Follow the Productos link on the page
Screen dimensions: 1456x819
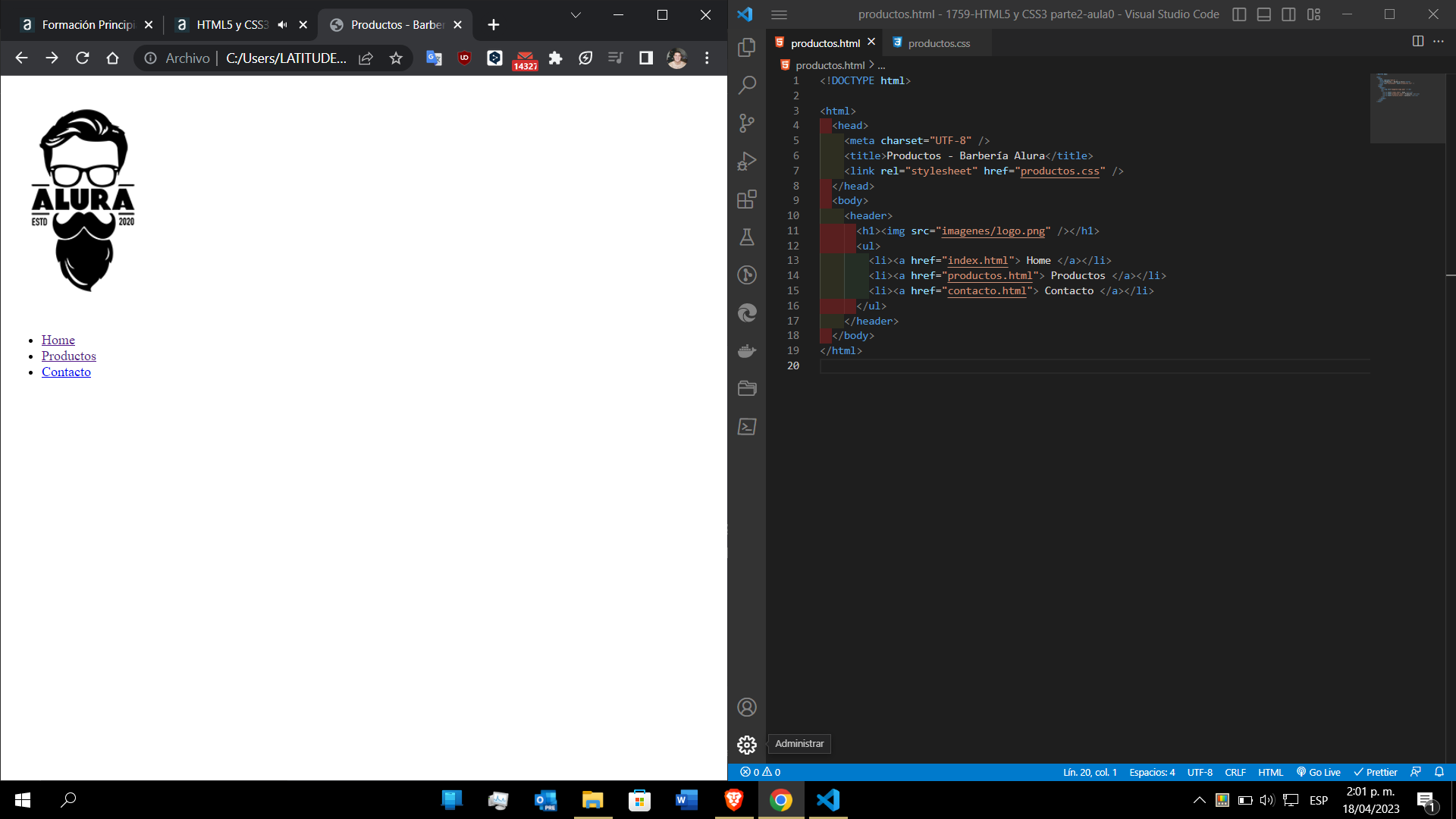pos(69,356)
